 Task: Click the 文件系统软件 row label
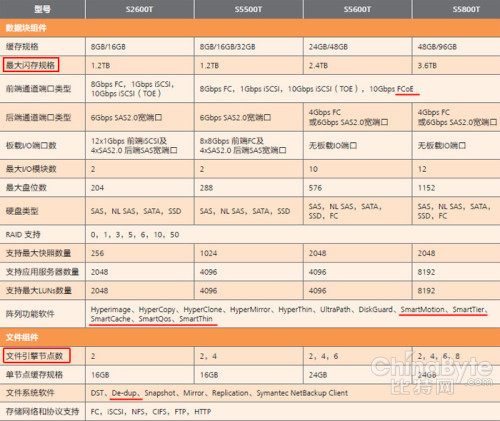(30, 393)
